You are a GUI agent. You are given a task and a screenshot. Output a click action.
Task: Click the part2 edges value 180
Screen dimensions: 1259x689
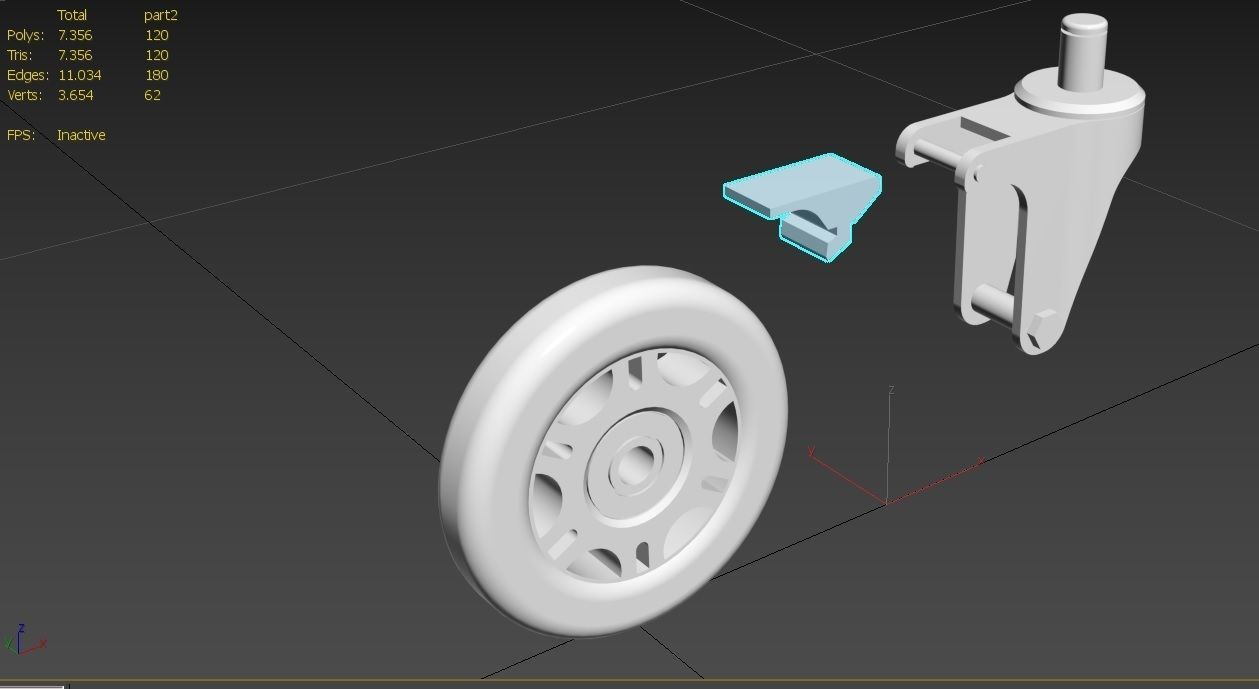point(156,75)
